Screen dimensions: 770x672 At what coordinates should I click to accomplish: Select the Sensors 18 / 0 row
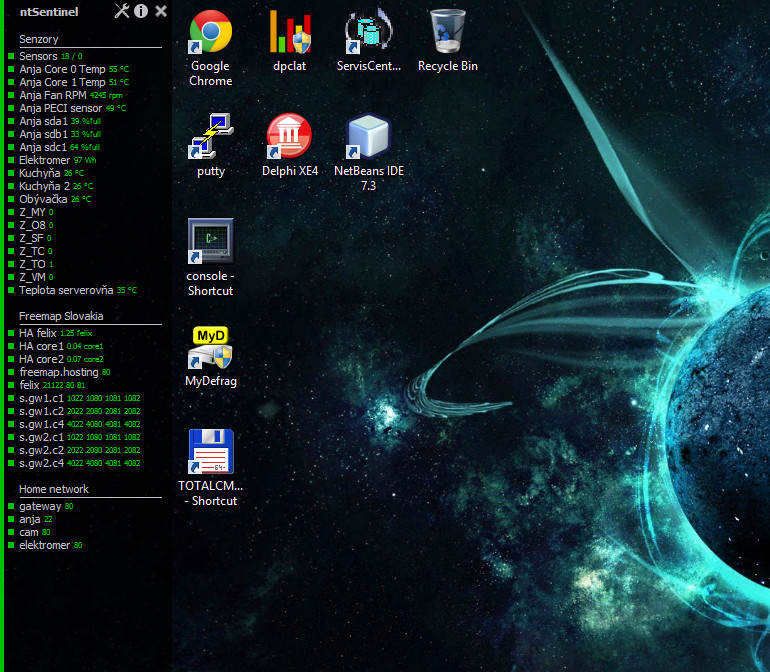click(45, 56)
